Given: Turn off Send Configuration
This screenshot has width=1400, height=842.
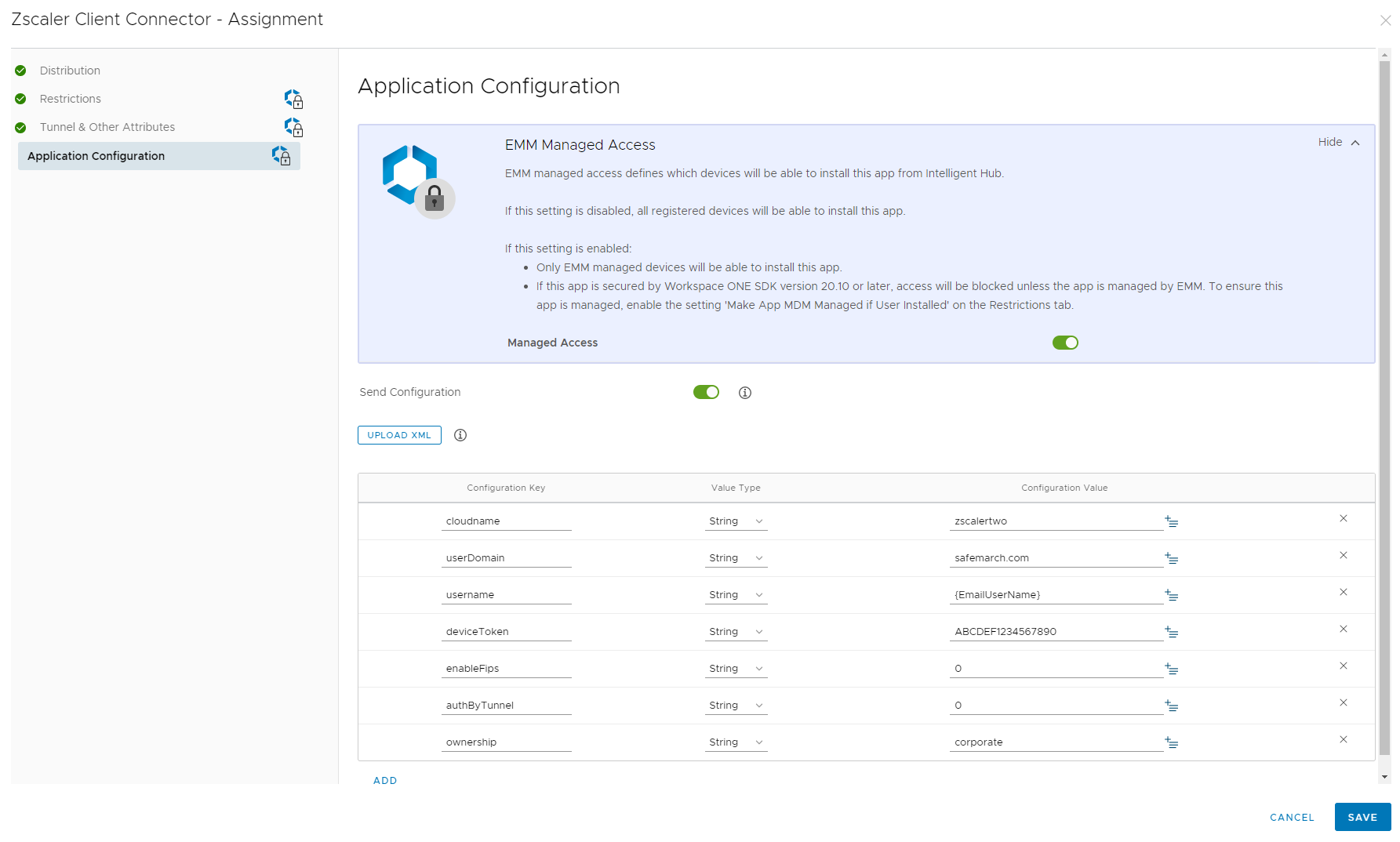Looking at the screenshot, I should [x=705, y=392].
